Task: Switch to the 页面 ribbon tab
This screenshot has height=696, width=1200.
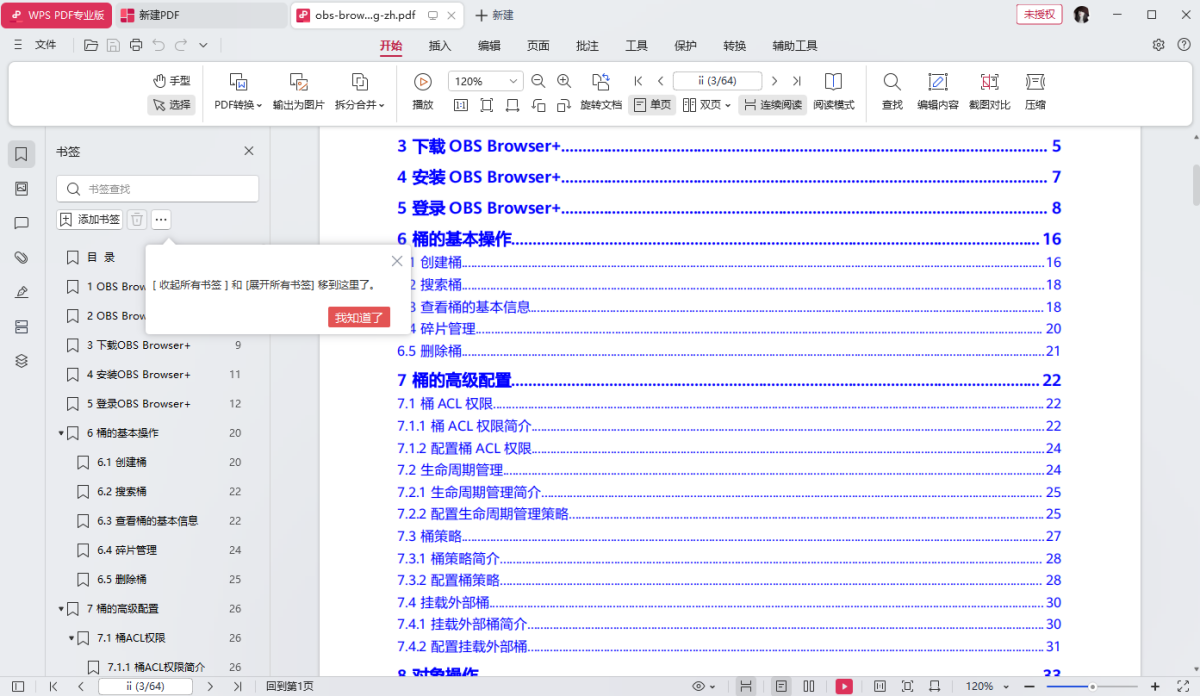Action: tap(538, 45)
